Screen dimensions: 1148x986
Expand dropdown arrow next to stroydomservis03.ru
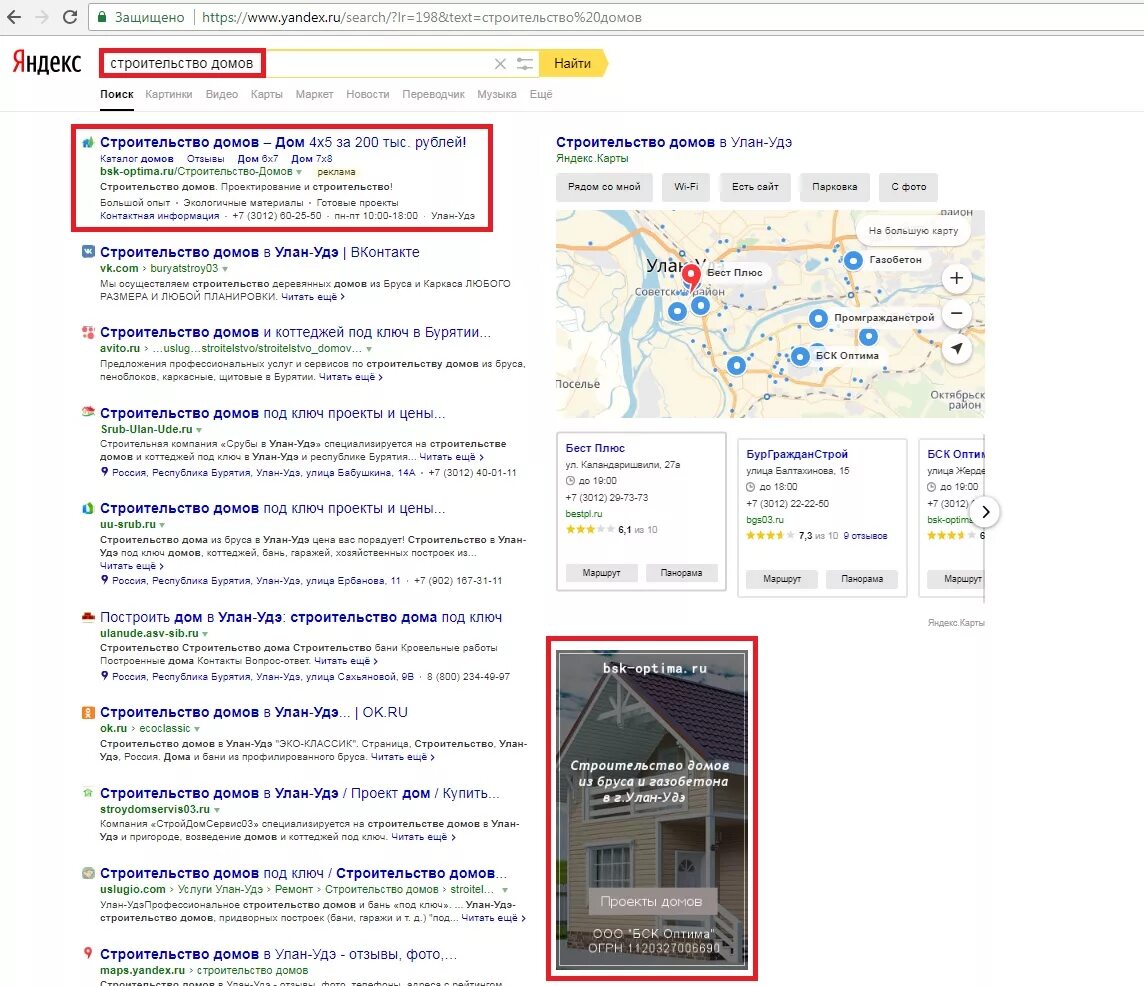(217, 810)
